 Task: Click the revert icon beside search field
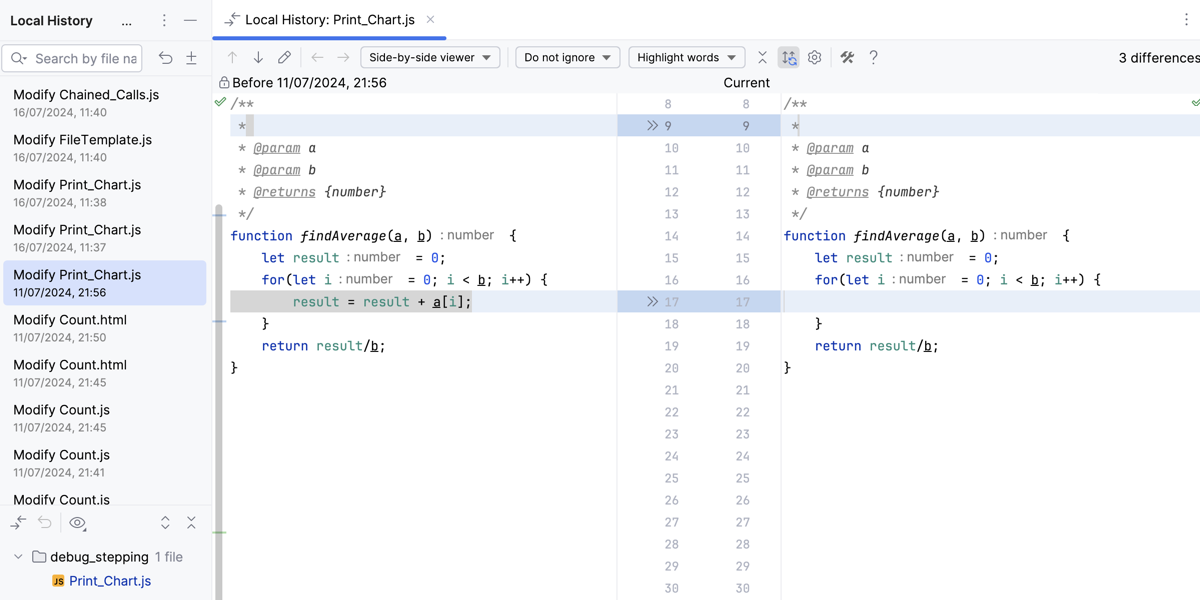pos(166,59)
